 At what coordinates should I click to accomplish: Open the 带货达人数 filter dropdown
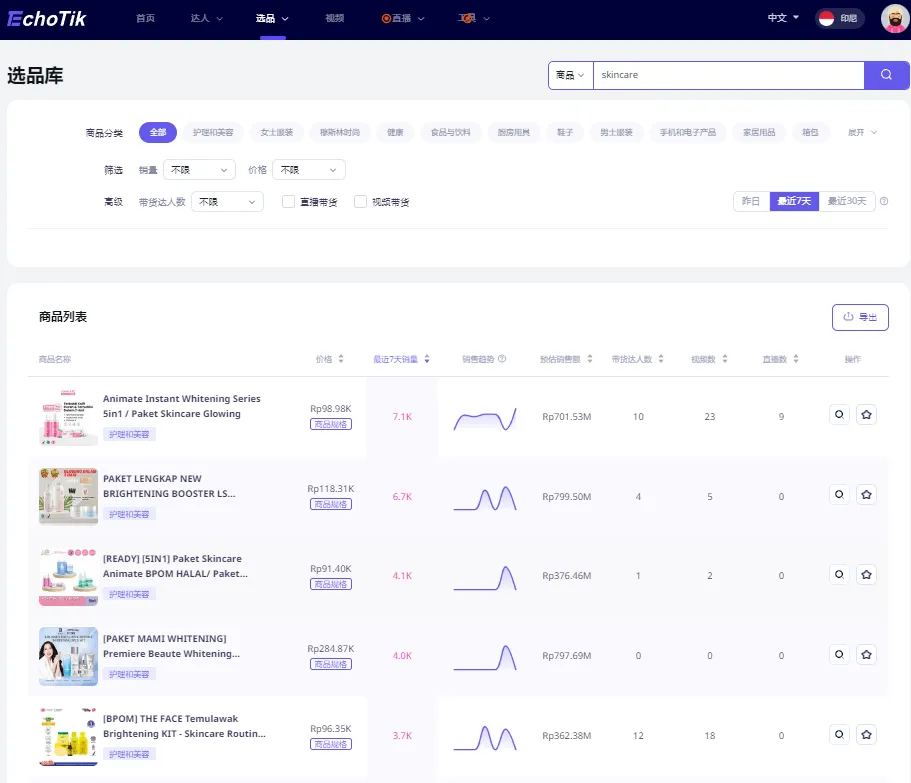227,202
